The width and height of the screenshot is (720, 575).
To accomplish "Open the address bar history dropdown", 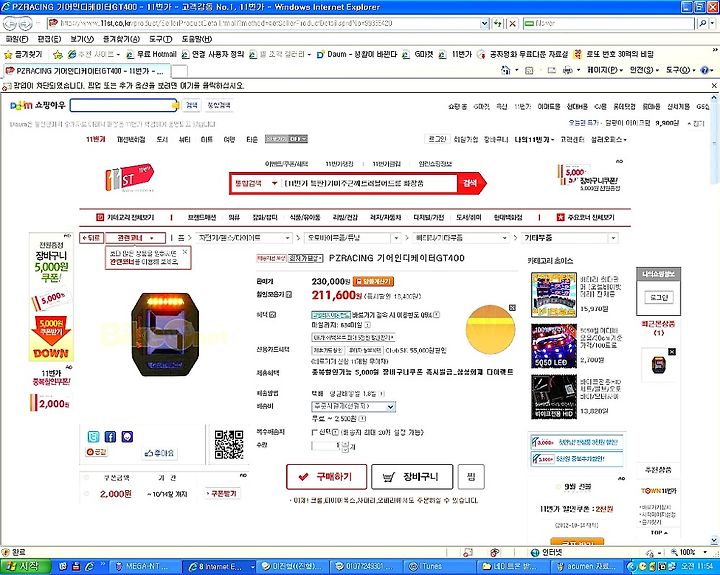I will (x=485, y=23).
